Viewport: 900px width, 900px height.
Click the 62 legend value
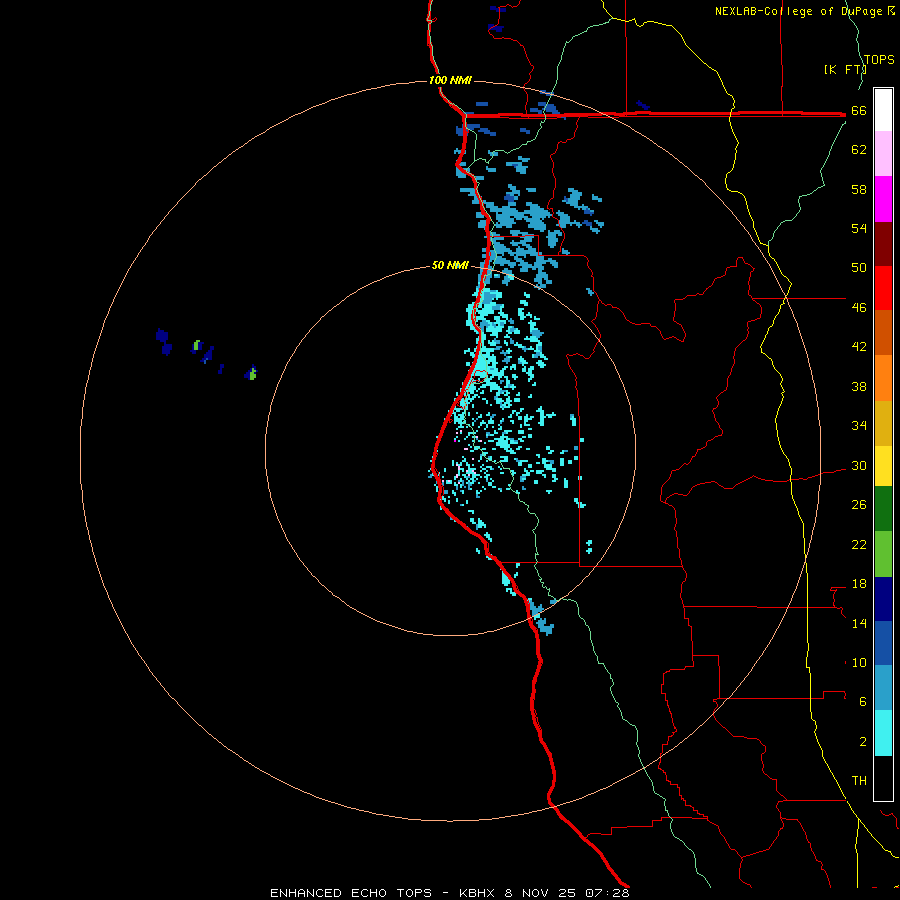point(859,150)
